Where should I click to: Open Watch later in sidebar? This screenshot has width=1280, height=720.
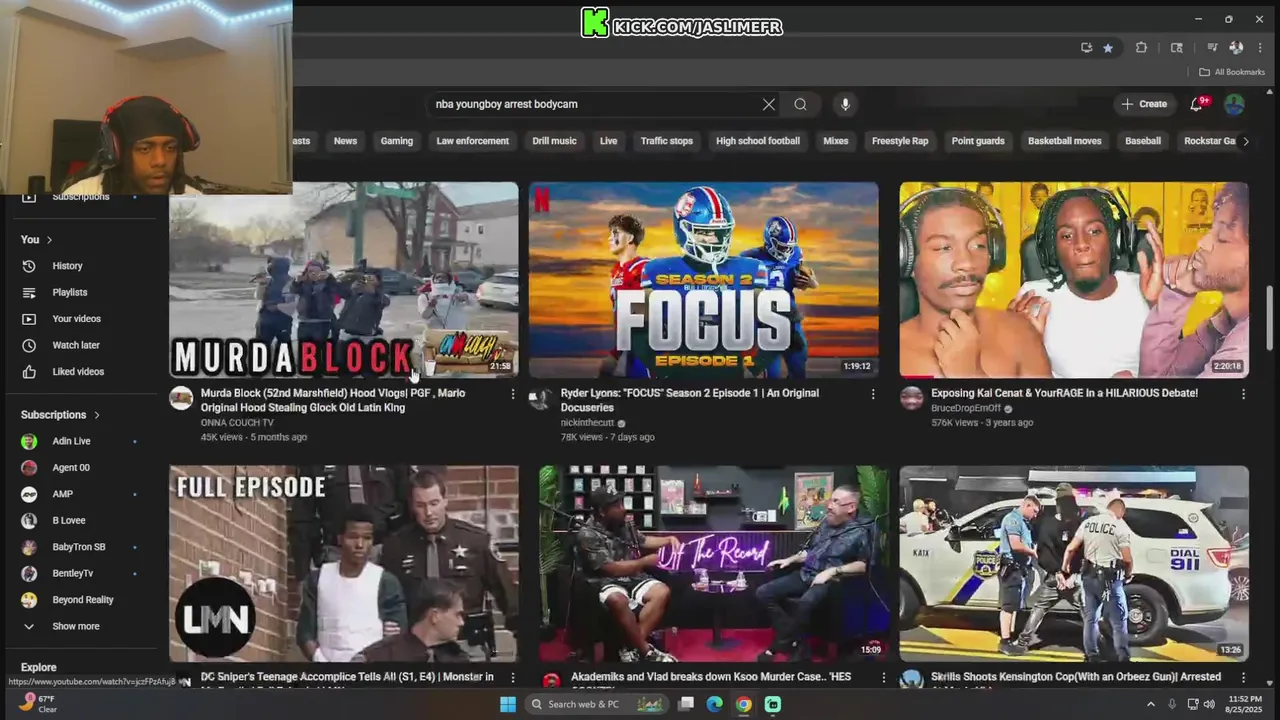tap(75, 345)
